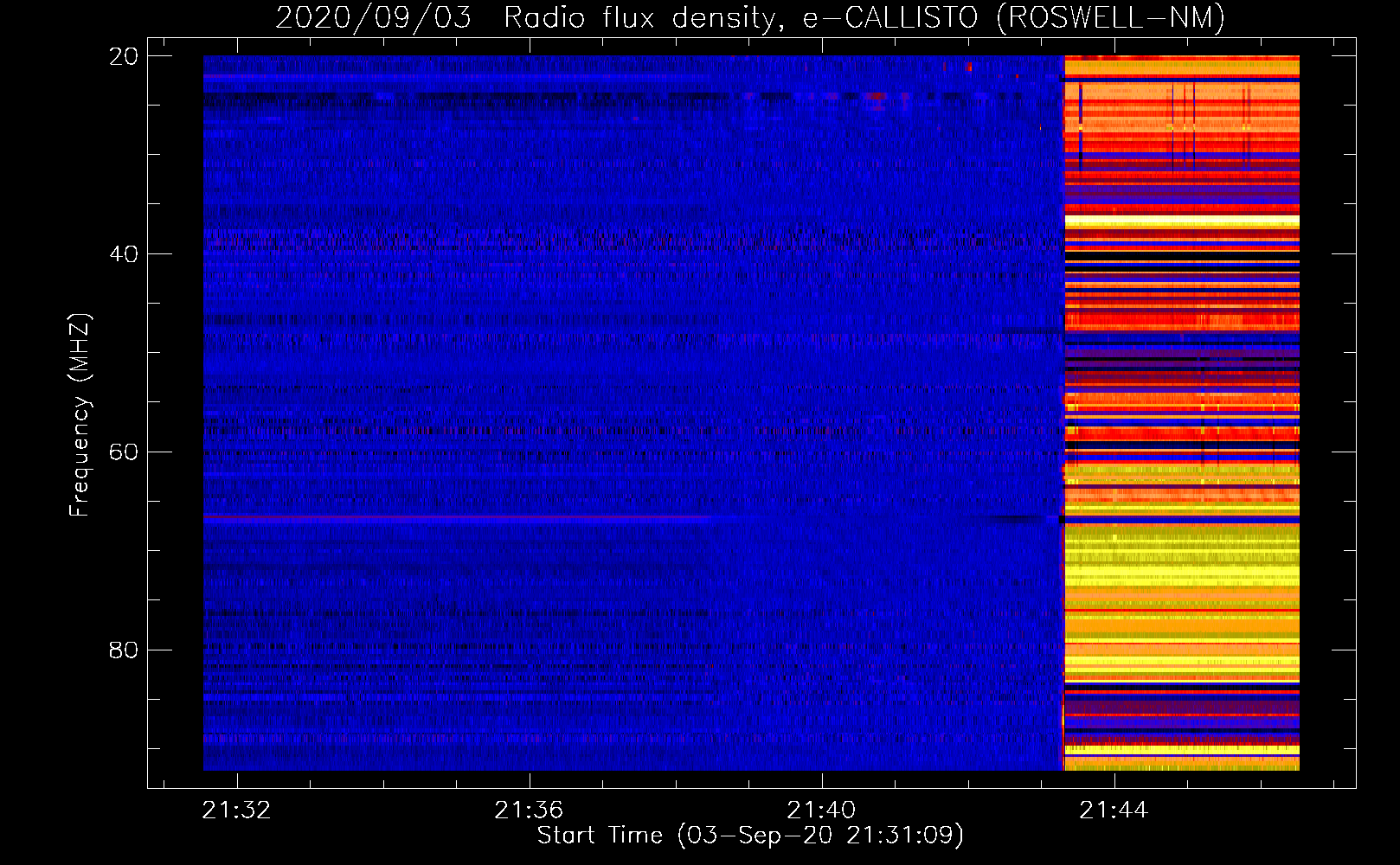Click the '21:40' time tick label
The image size is (1400, 865).
coord(821,810)
